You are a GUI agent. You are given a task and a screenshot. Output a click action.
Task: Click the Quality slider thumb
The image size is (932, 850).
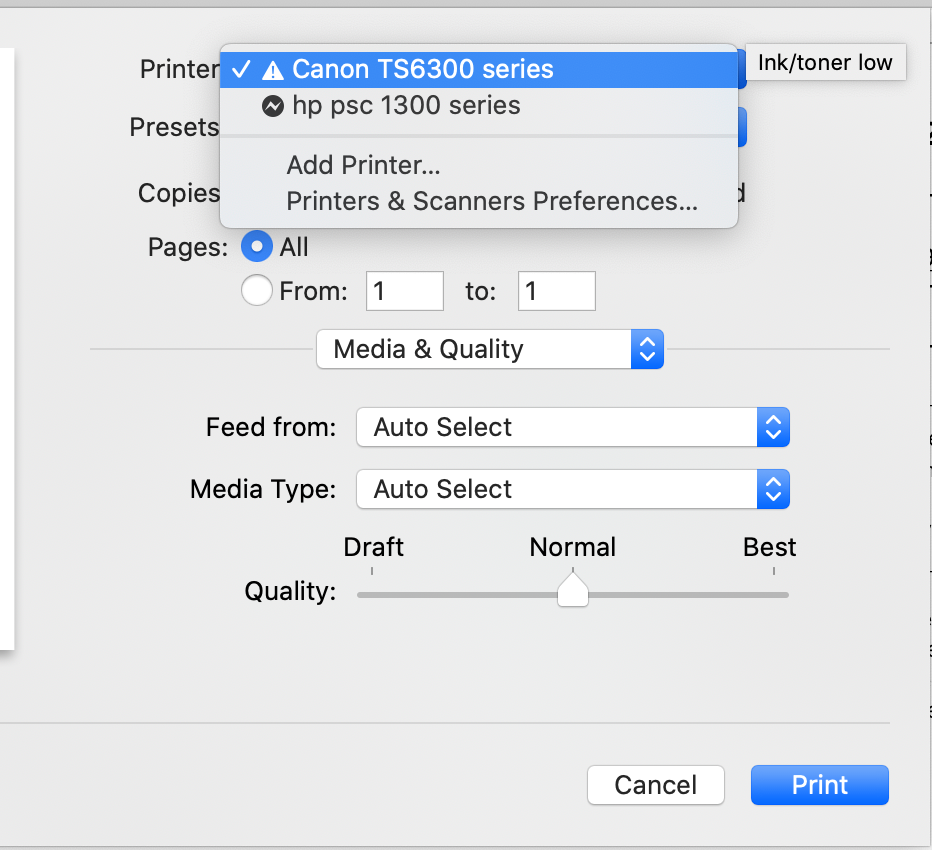573,589
